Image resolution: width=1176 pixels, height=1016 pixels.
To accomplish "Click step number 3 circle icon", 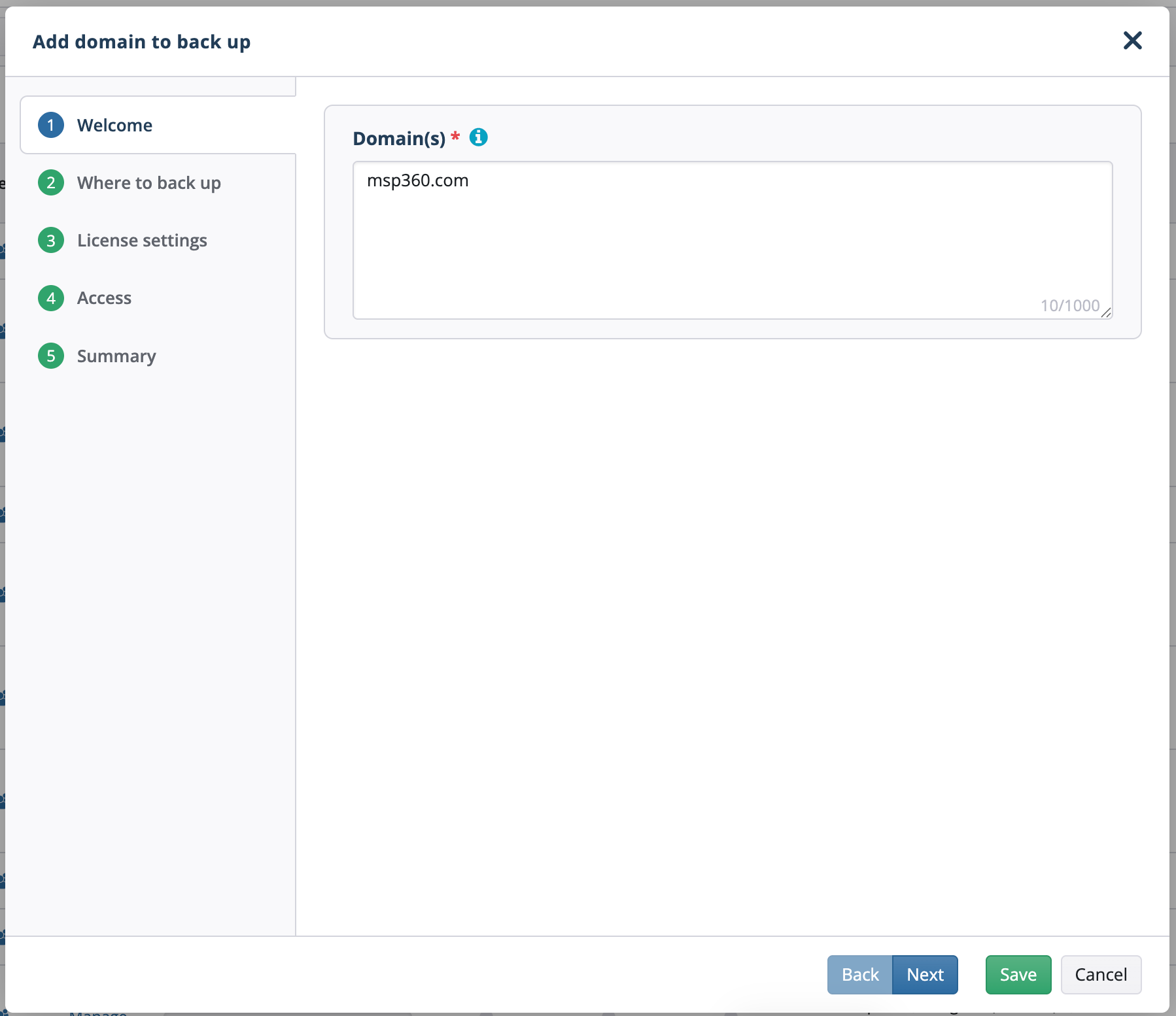I will click(51, 241).
